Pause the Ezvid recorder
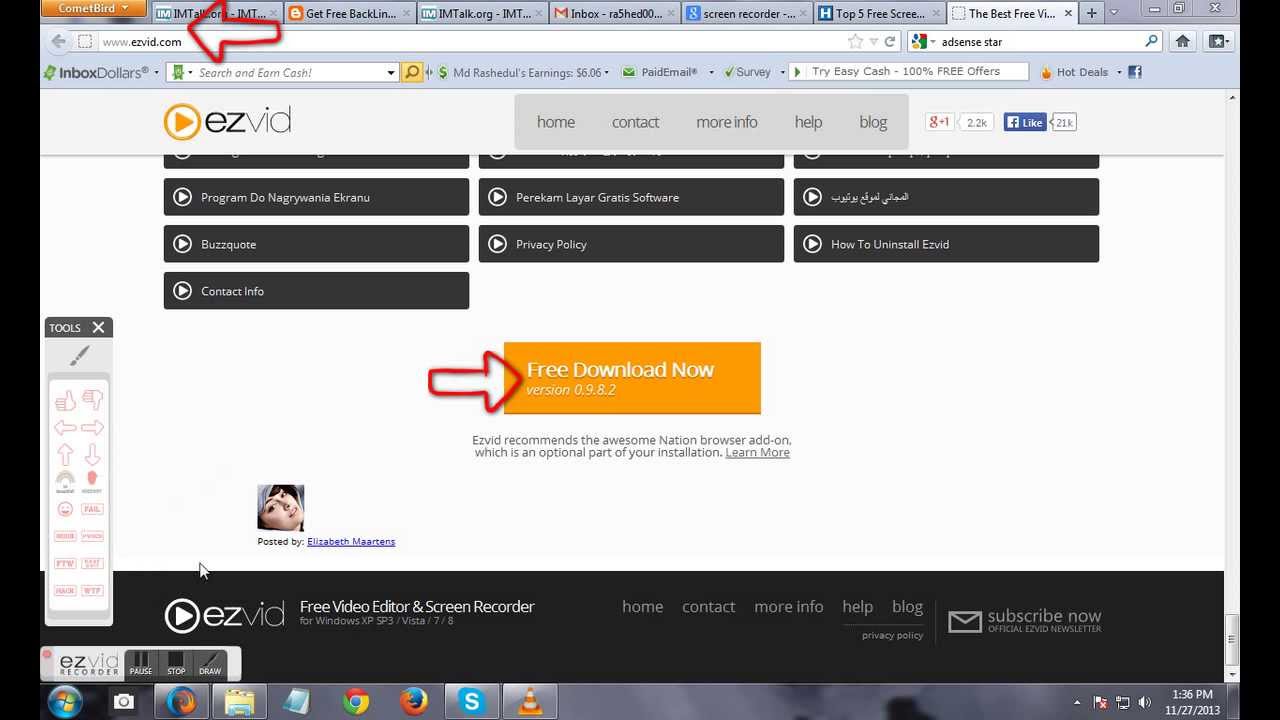 141,664
